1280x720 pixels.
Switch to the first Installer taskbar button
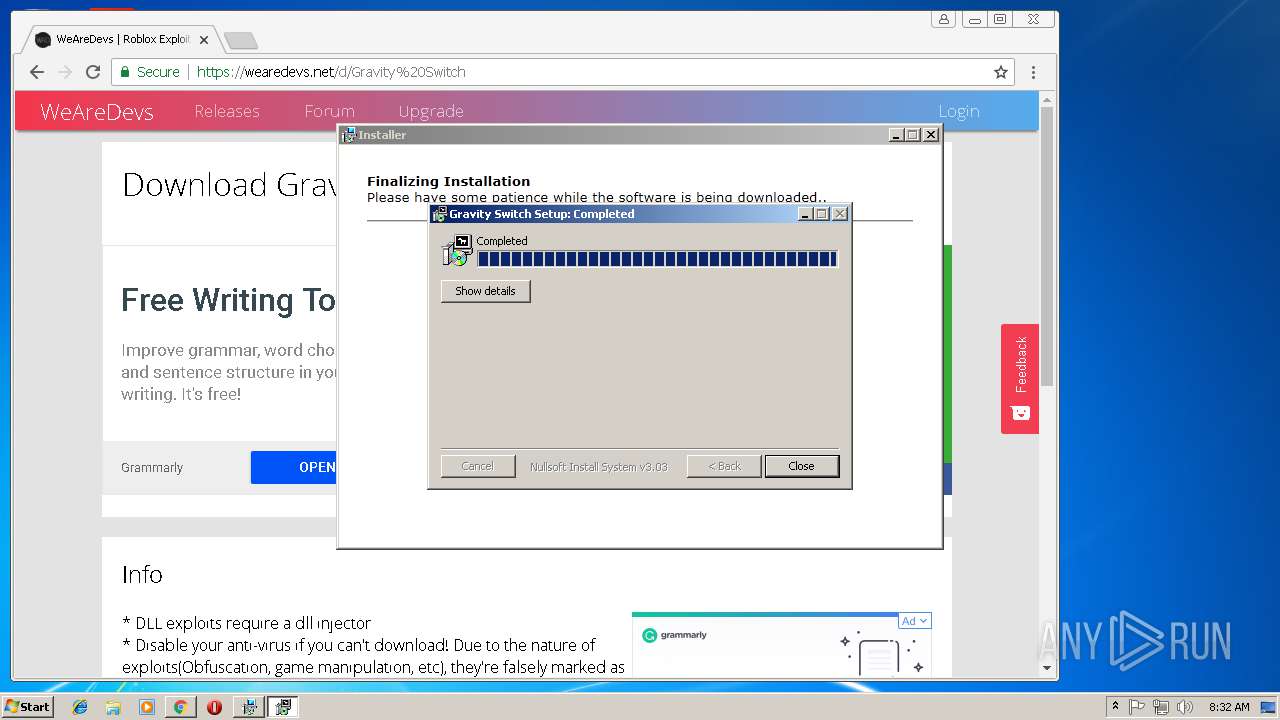249,707
